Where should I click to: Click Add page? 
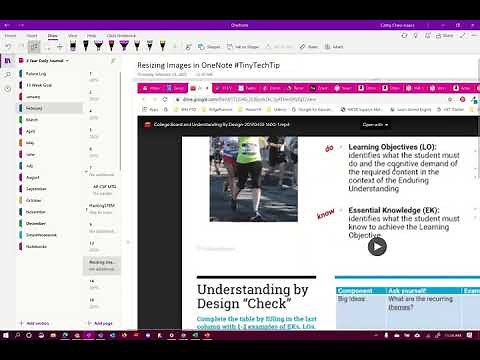100,323
